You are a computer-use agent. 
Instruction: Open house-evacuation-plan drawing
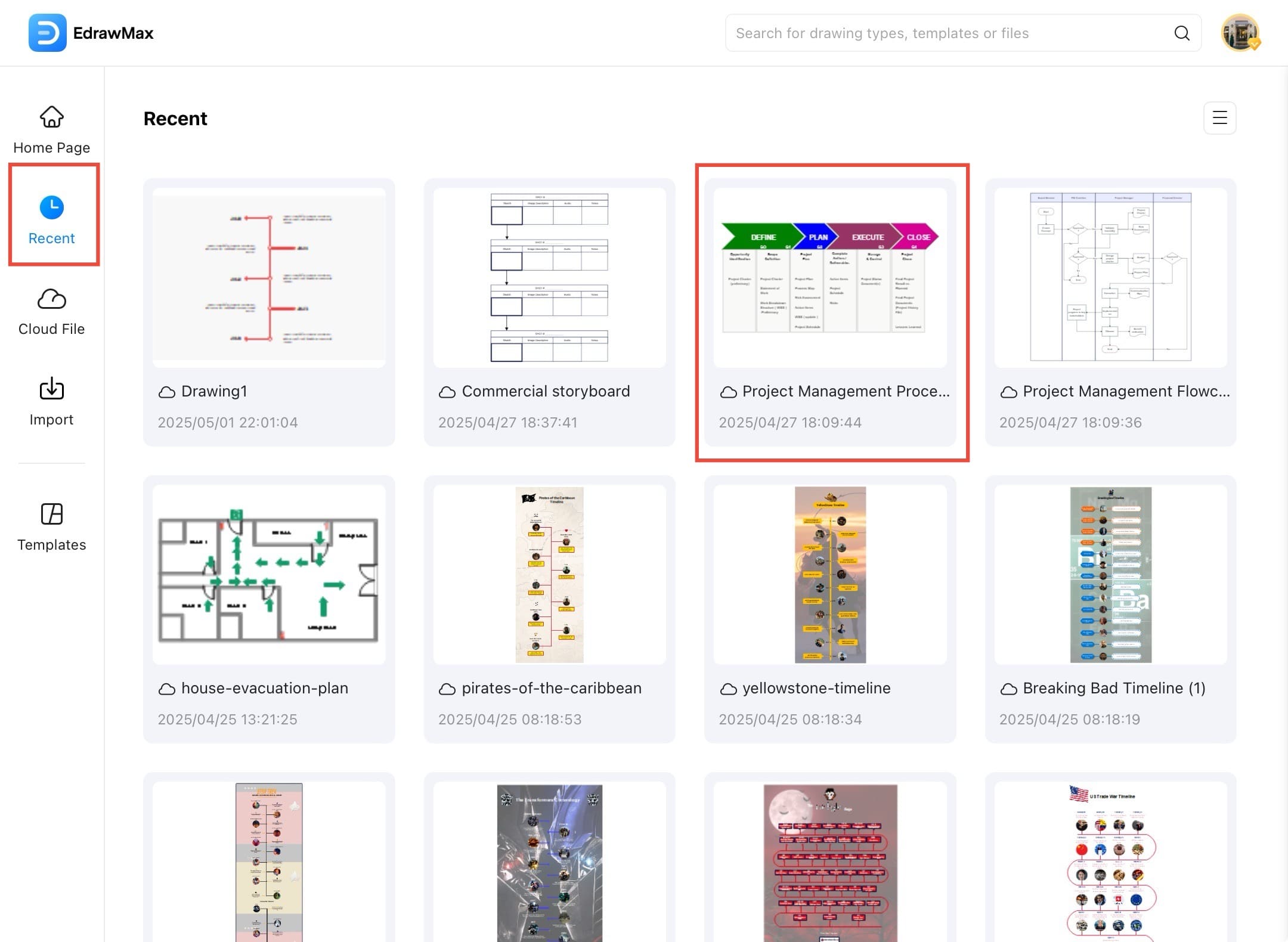(x=269, y=575)
